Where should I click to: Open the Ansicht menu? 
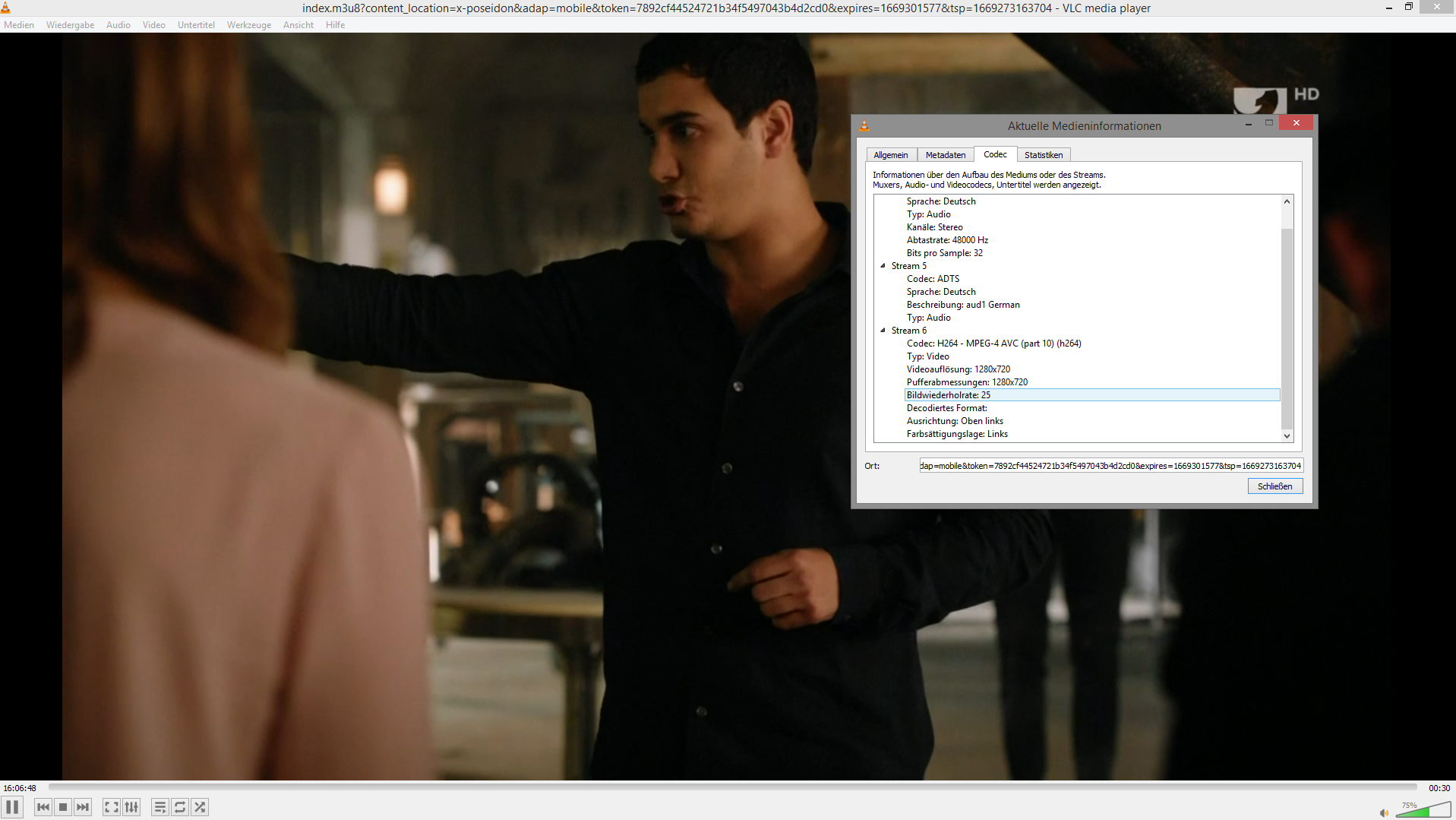pyautogui.click(x=298, y=25)
